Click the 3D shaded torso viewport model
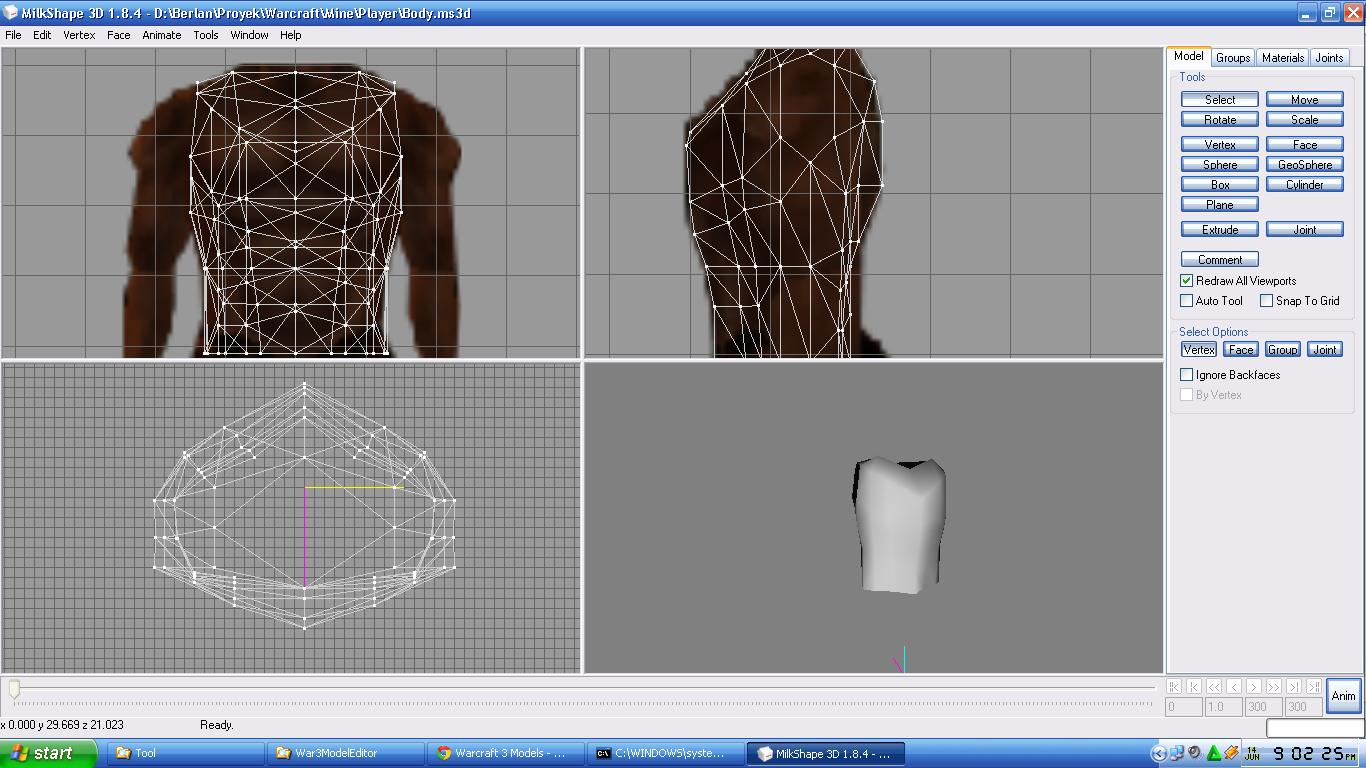This screenshot has height=768, width=1366. 899,526
